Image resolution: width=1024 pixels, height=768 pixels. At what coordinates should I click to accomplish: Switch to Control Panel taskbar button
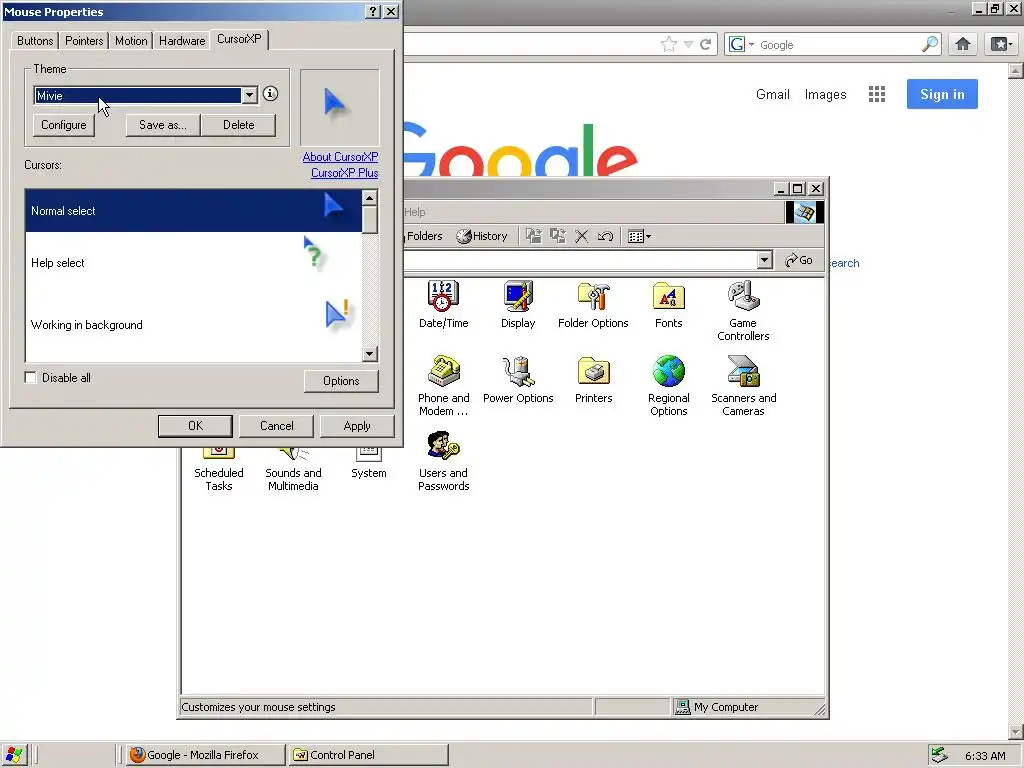[369, 755]
